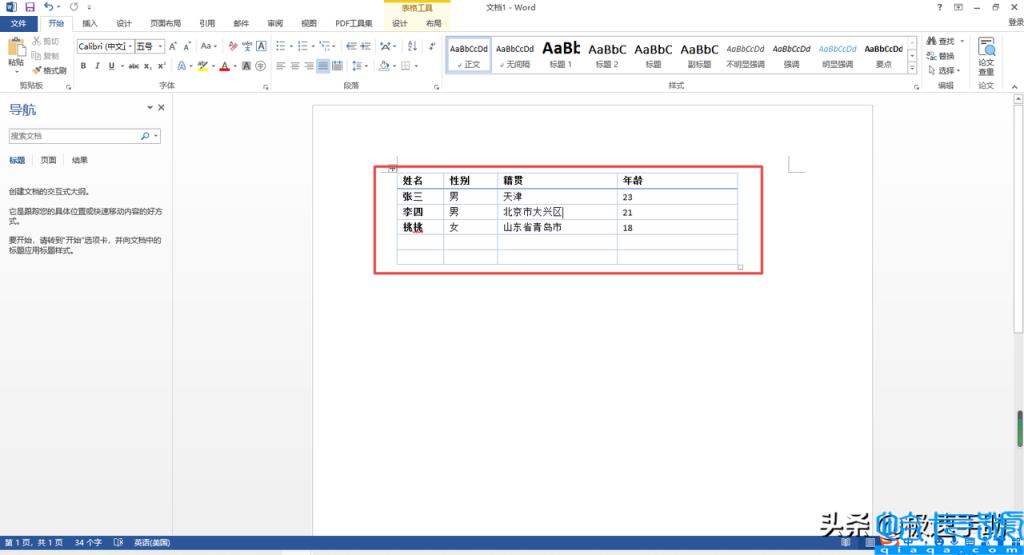Open the 文件 (File) tab
Screen dimensions: 1024x555
[x=18, y=24]
